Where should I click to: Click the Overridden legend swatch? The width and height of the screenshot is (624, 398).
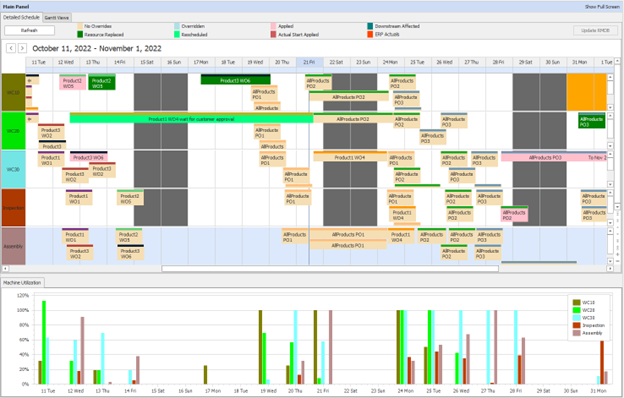(x=177, y=26)
